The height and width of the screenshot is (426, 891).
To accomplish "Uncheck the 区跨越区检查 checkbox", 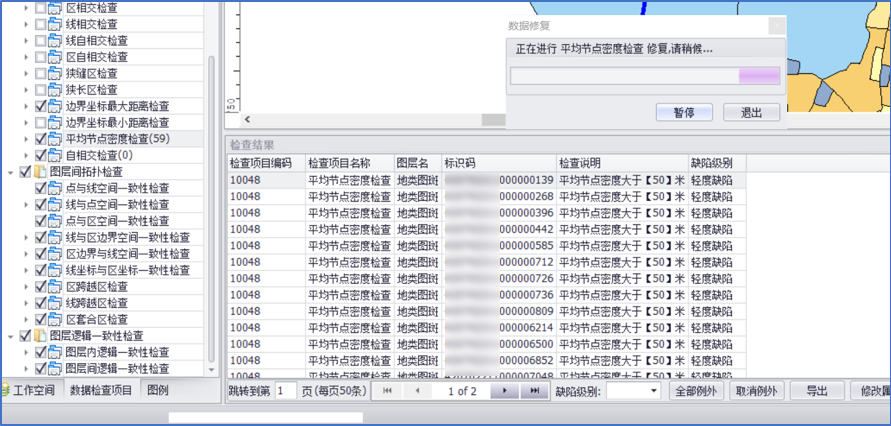I will (x=41, y=287).
